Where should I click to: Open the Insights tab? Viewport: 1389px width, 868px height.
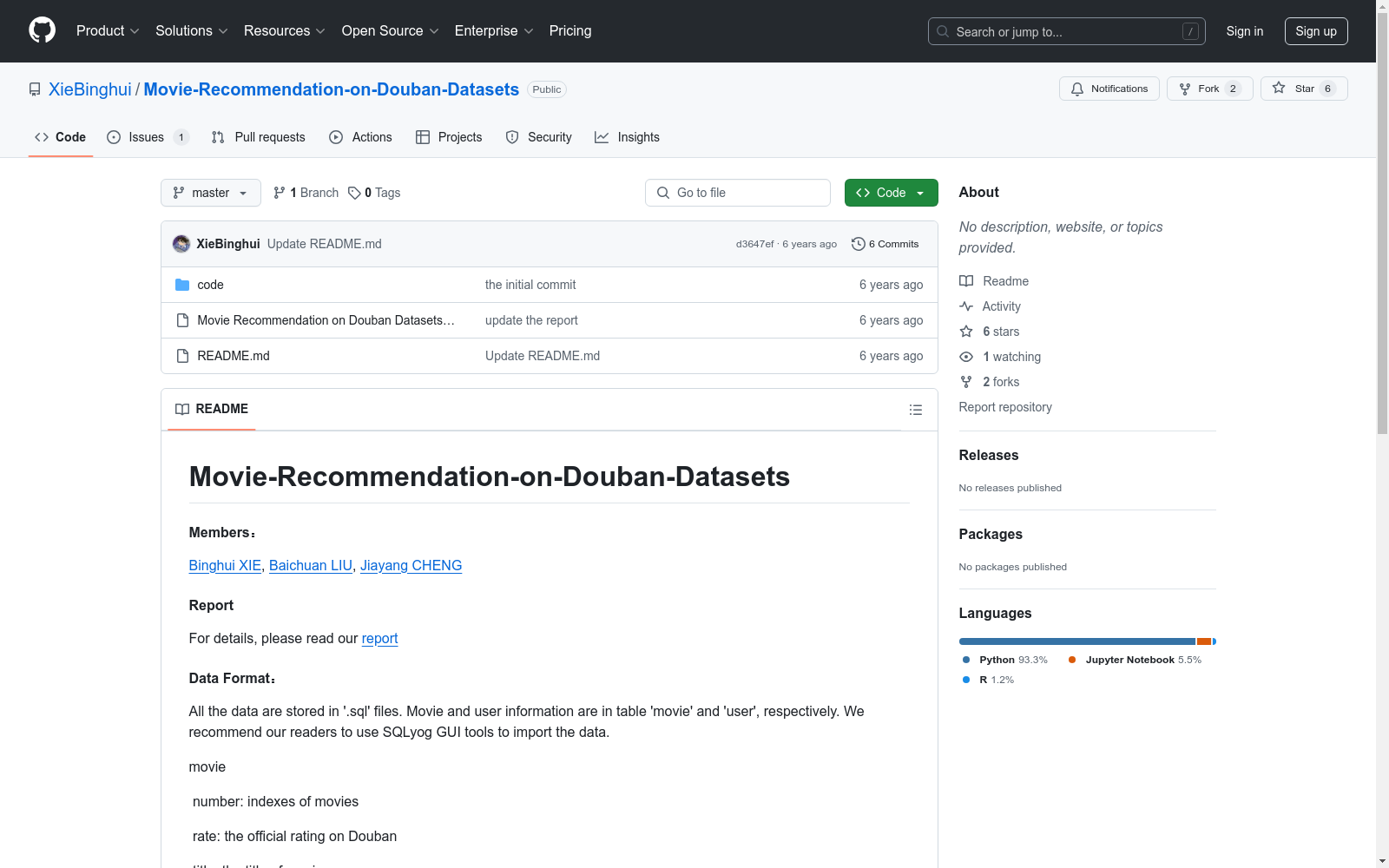click(x=627, y=137)
